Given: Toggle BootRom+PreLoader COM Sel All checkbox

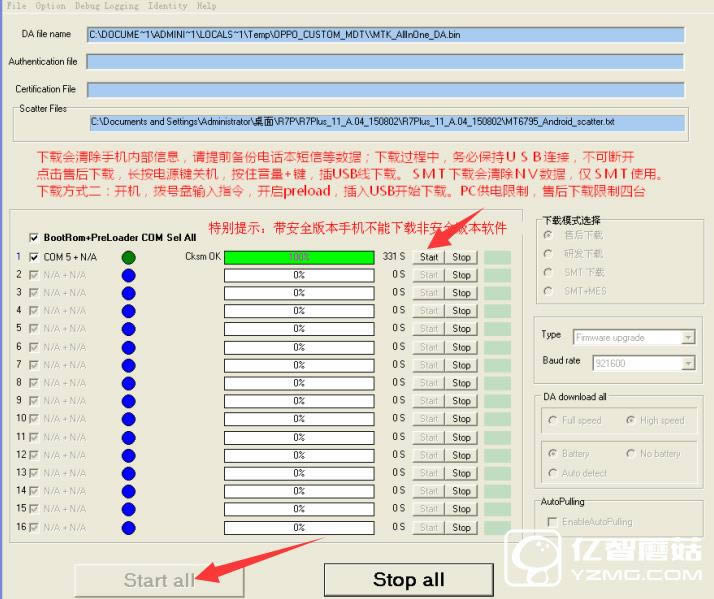Looking at the screenshot, I should pyautogui.click(x=35, y=238).
